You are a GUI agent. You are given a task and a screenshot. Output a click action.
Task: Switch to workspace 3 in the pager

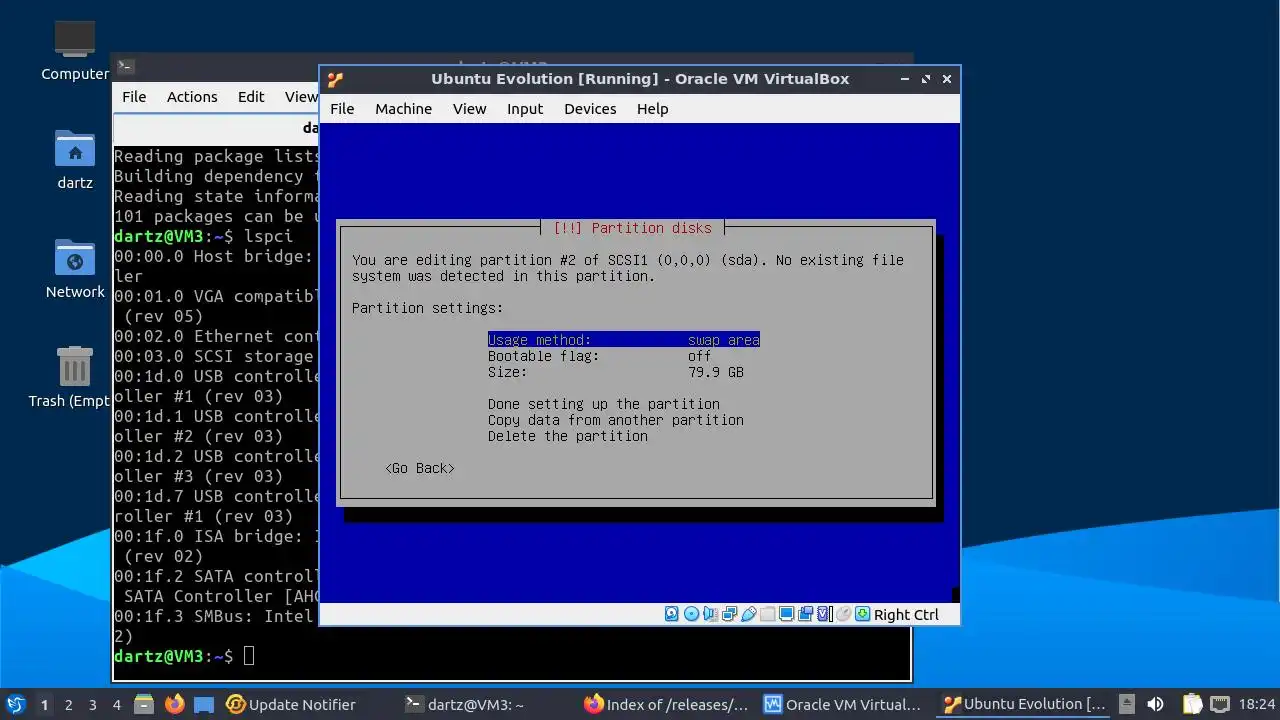92,704
